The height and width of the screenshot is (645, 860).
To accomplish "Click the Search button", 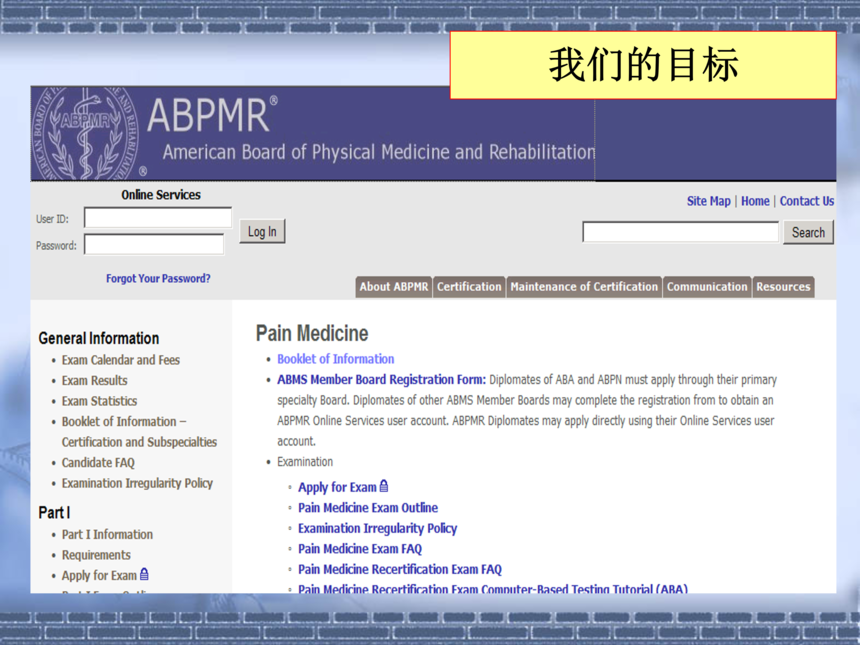I will (808, 232).
